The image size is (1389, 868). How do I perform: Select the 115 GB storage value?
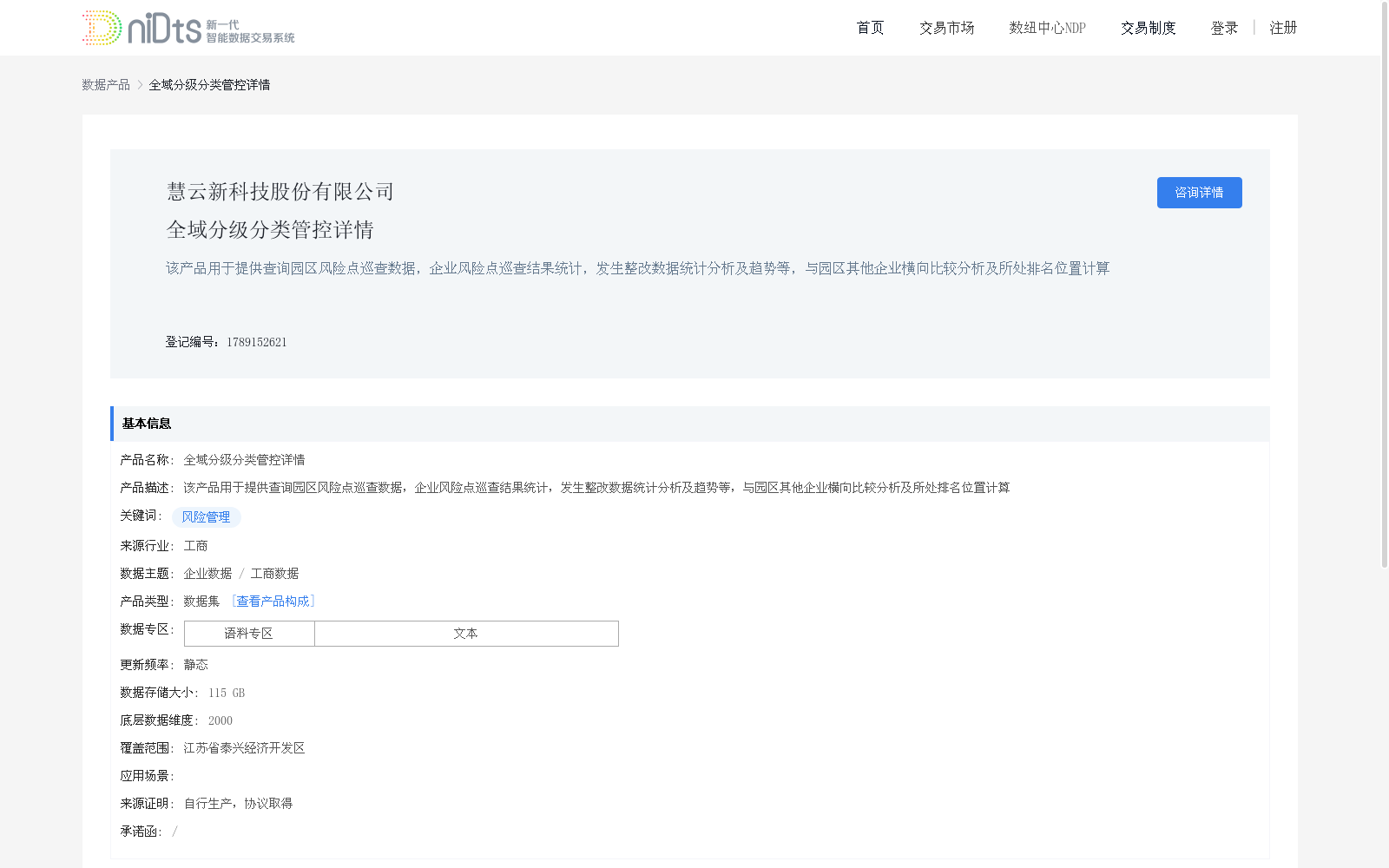coord(227,693)
